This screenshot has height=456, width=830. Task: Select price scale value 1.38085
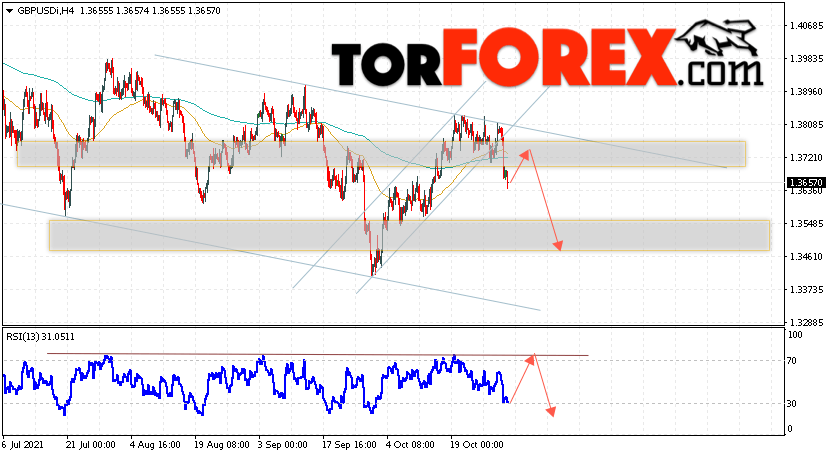coord(806,124)
